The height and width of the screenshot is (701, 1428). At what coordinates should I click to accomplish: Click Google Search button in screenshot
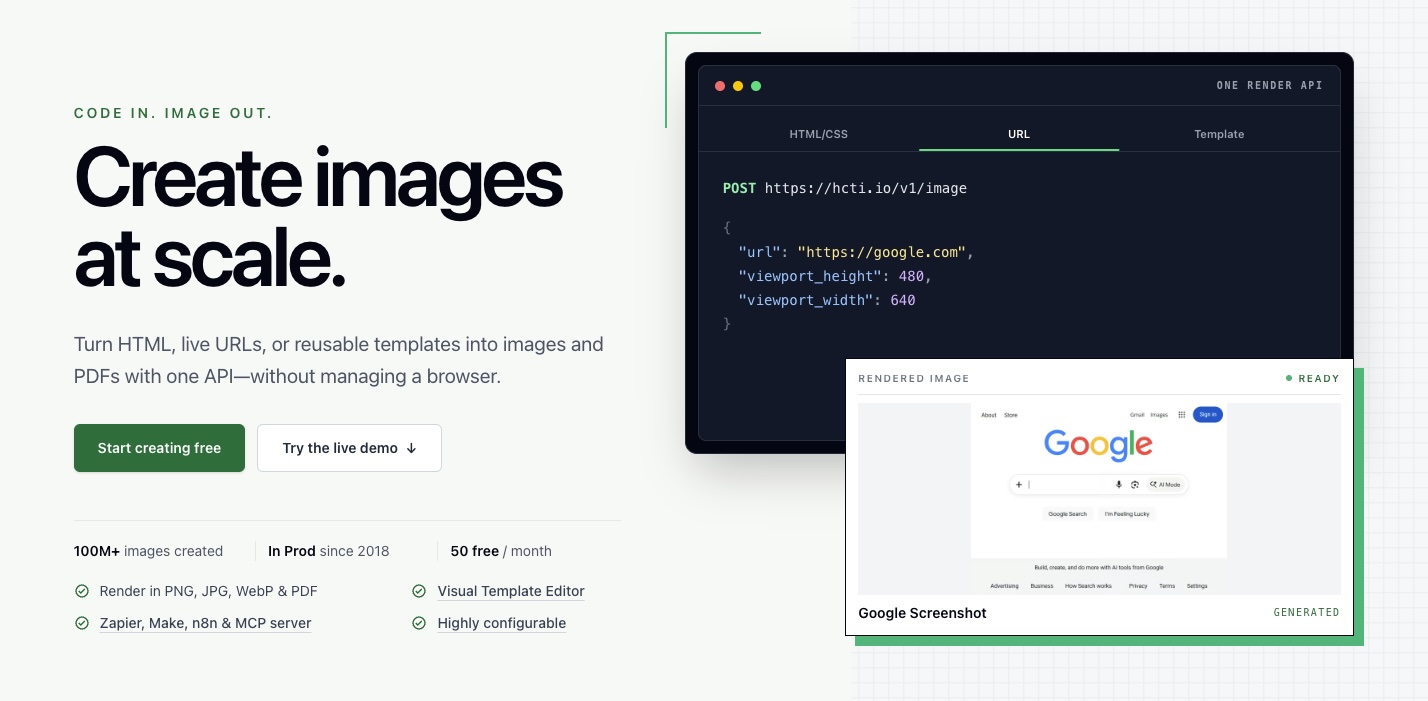[1067, 514]
